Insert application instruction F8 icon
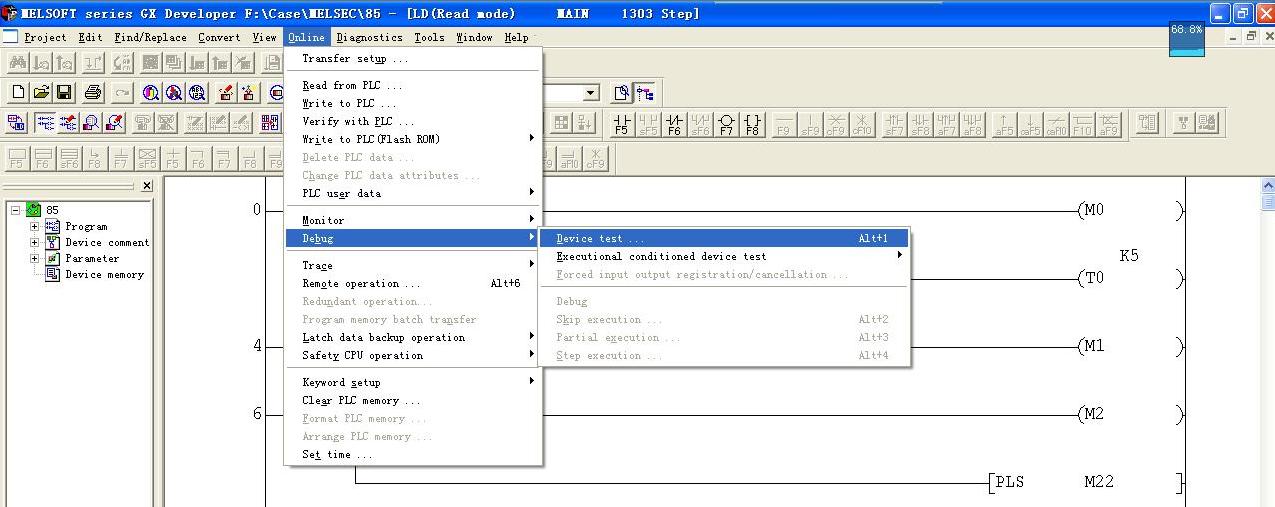The image size is (1275, 507). coord(752,123)
